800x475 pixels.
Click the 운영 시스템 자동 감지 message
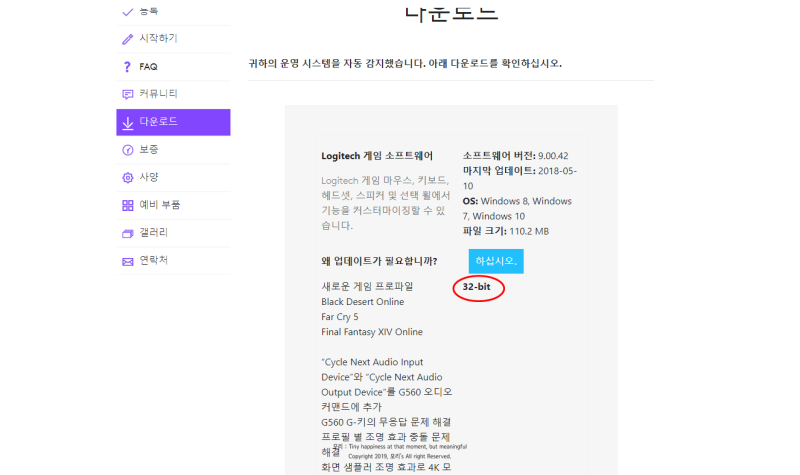pyautogui.click(x=405, y=64)
